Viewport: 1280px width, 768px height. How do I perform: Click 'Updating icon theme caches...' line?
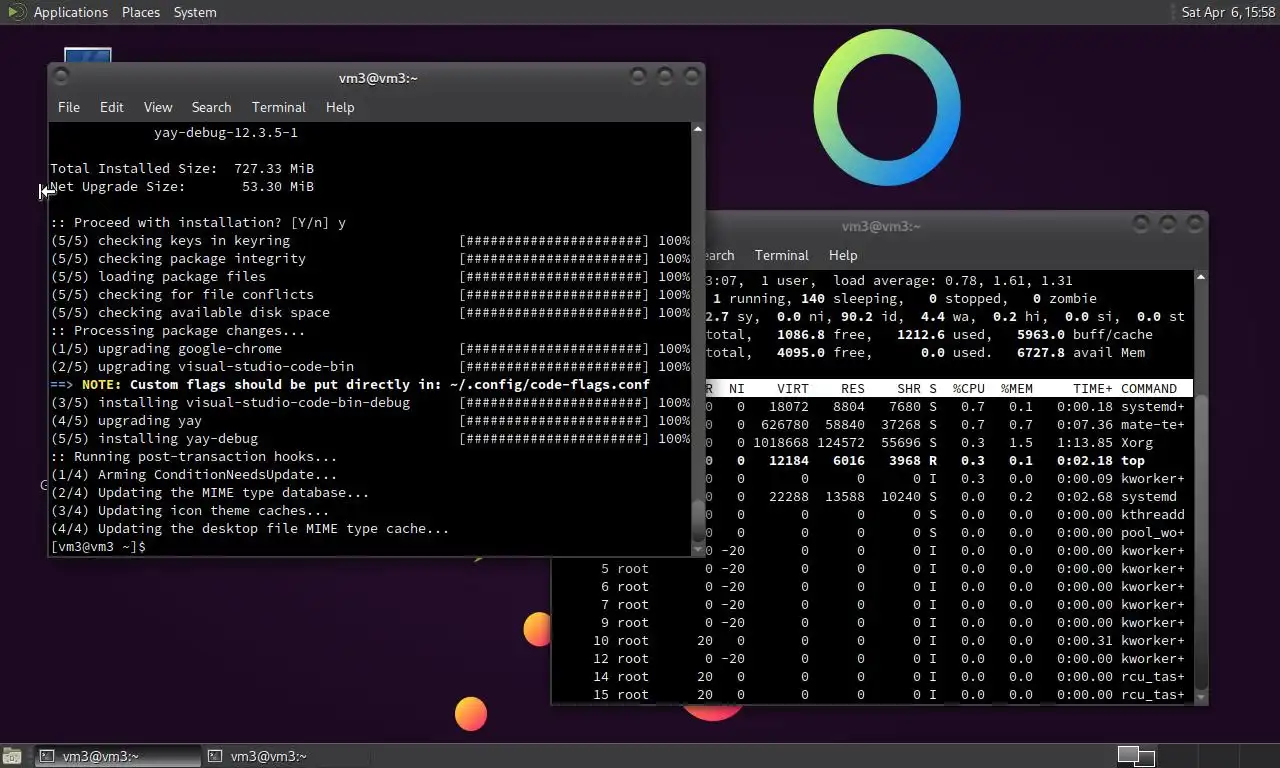click(190, 510)
